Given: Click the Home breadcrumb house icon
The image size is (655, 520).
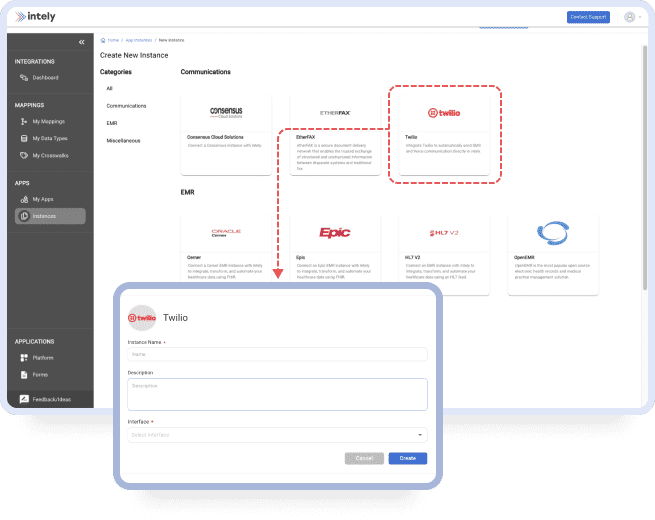Looking at the screenshot, I should click(103, 41).
